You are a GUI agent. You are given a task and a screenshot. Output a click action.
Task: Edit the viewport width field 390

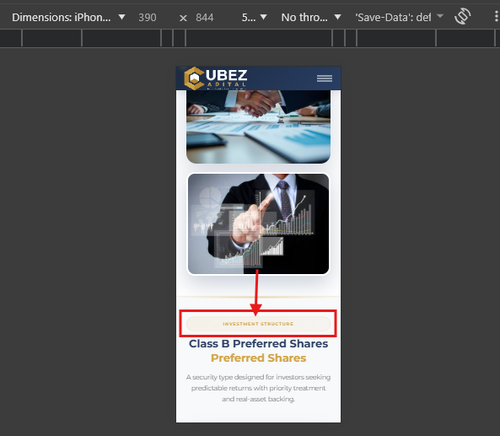(147, 17)
